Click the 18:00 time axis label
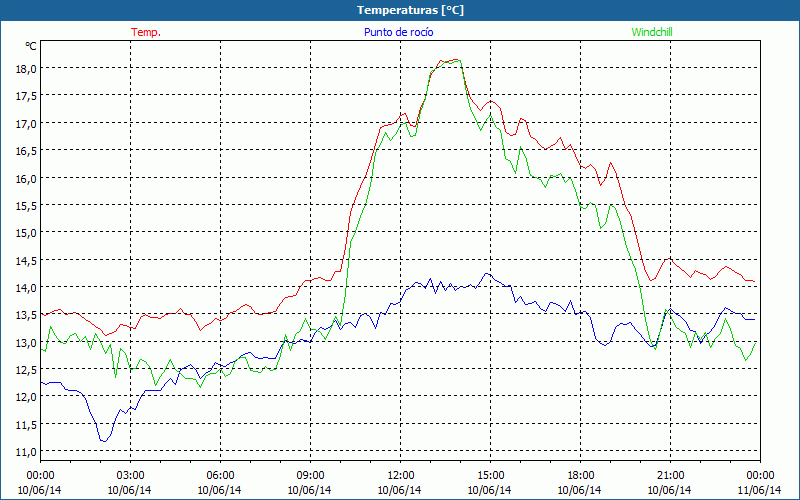800x500 pixels. click(x=580, y=476)
